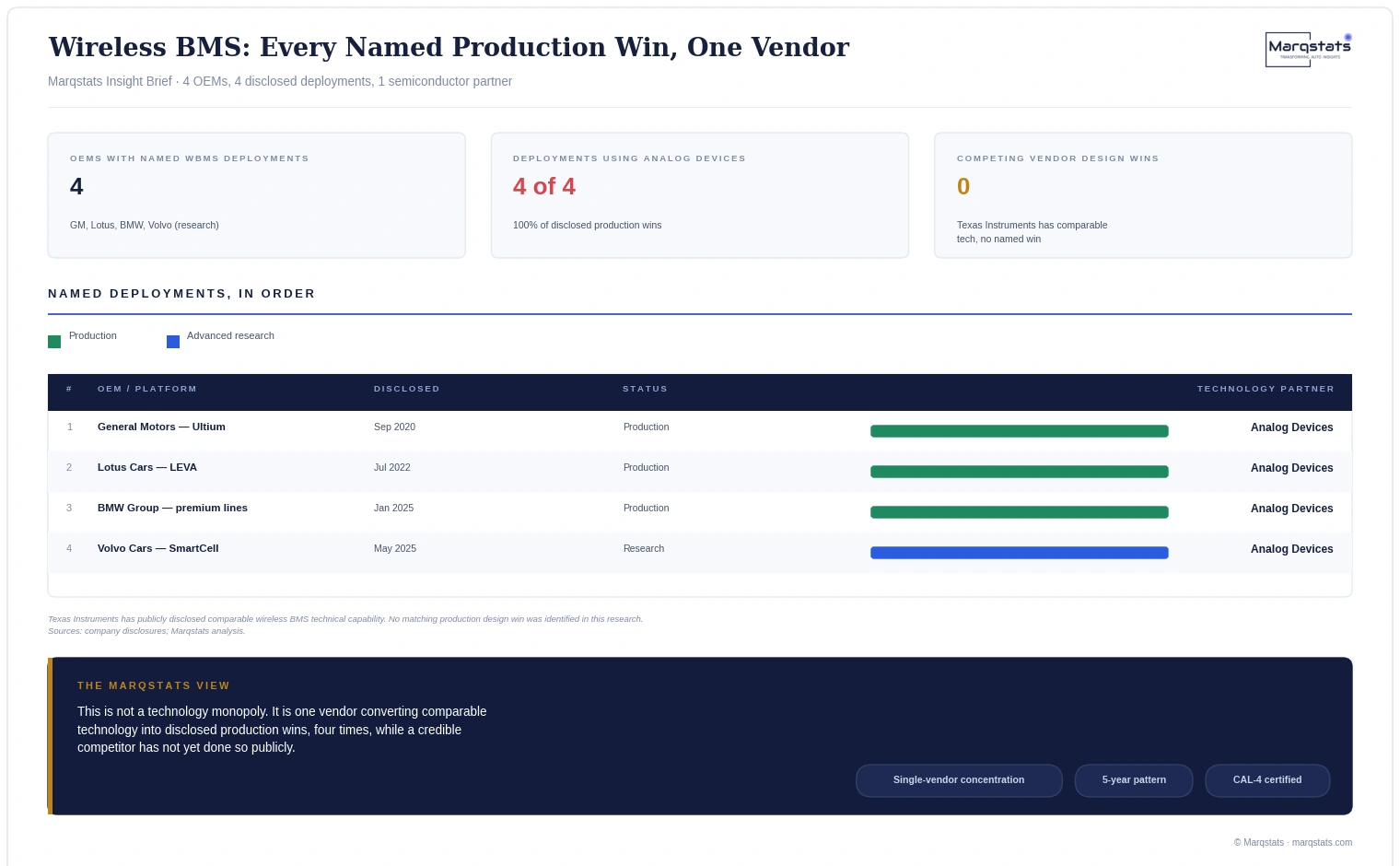Click the Competing Vendor Design Wins label
This screenshot has width=1400, height=866.
1058,158
